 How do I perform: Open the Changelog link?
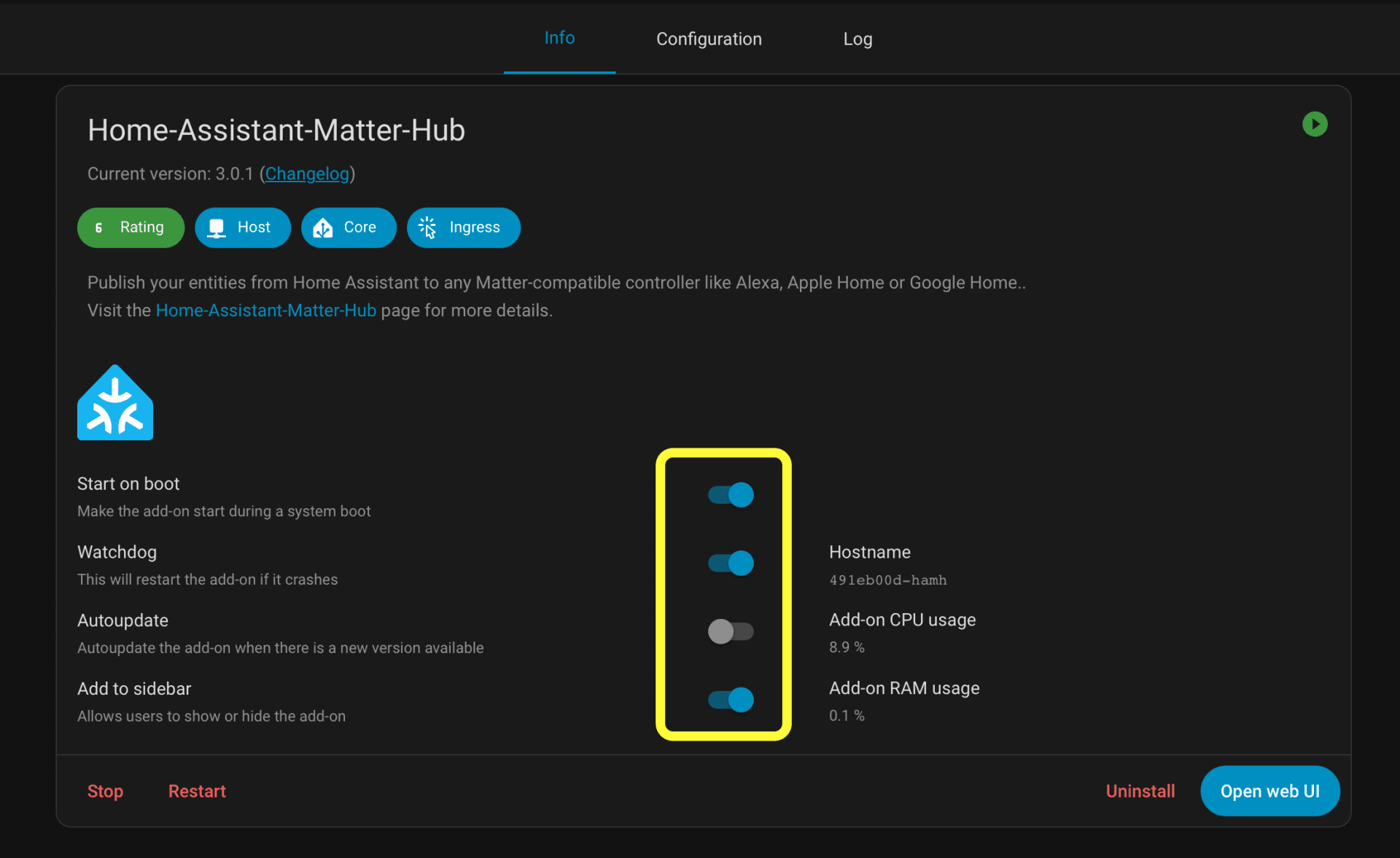coord(307,173)
